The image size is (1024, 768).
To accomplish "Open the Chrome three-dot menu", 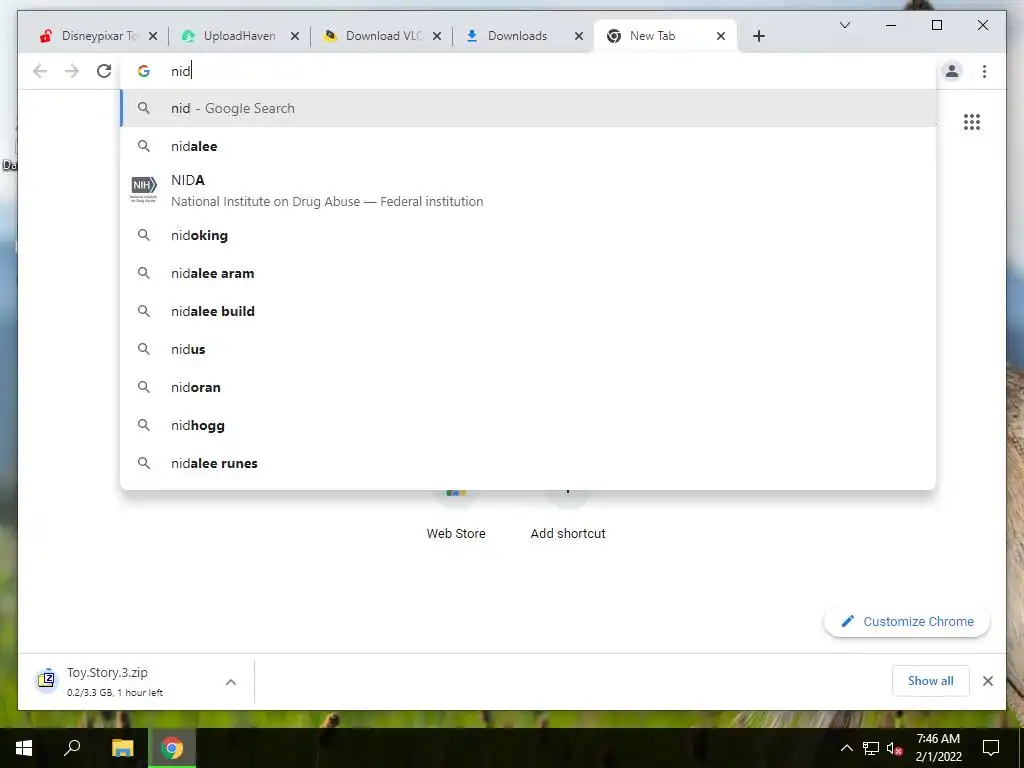I will pos(984,71).
